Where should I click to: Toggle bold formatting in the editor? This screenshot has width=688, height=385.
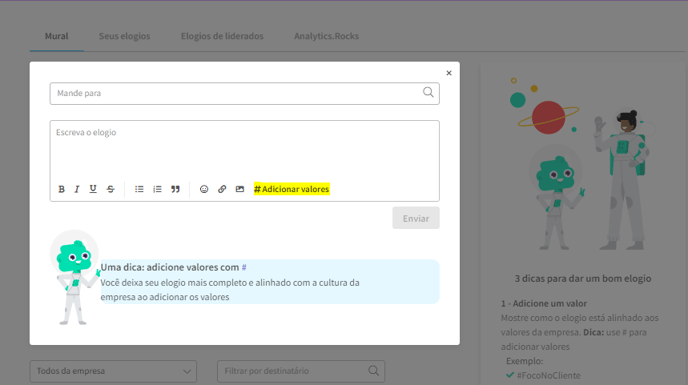(x=61, y=189)
